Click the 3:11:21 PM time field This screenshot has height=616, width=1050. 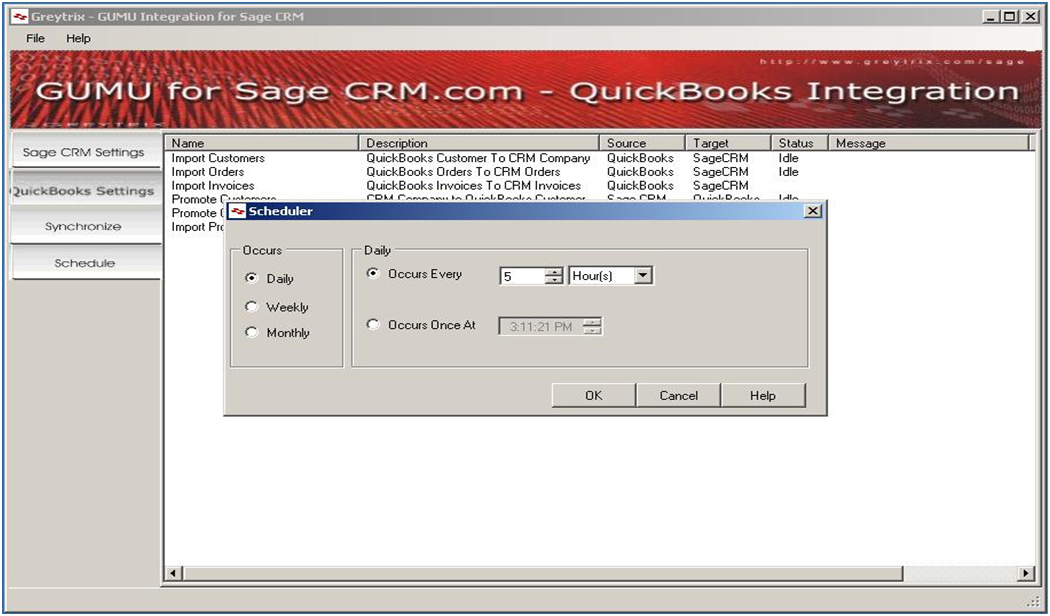tap(540, 327)
